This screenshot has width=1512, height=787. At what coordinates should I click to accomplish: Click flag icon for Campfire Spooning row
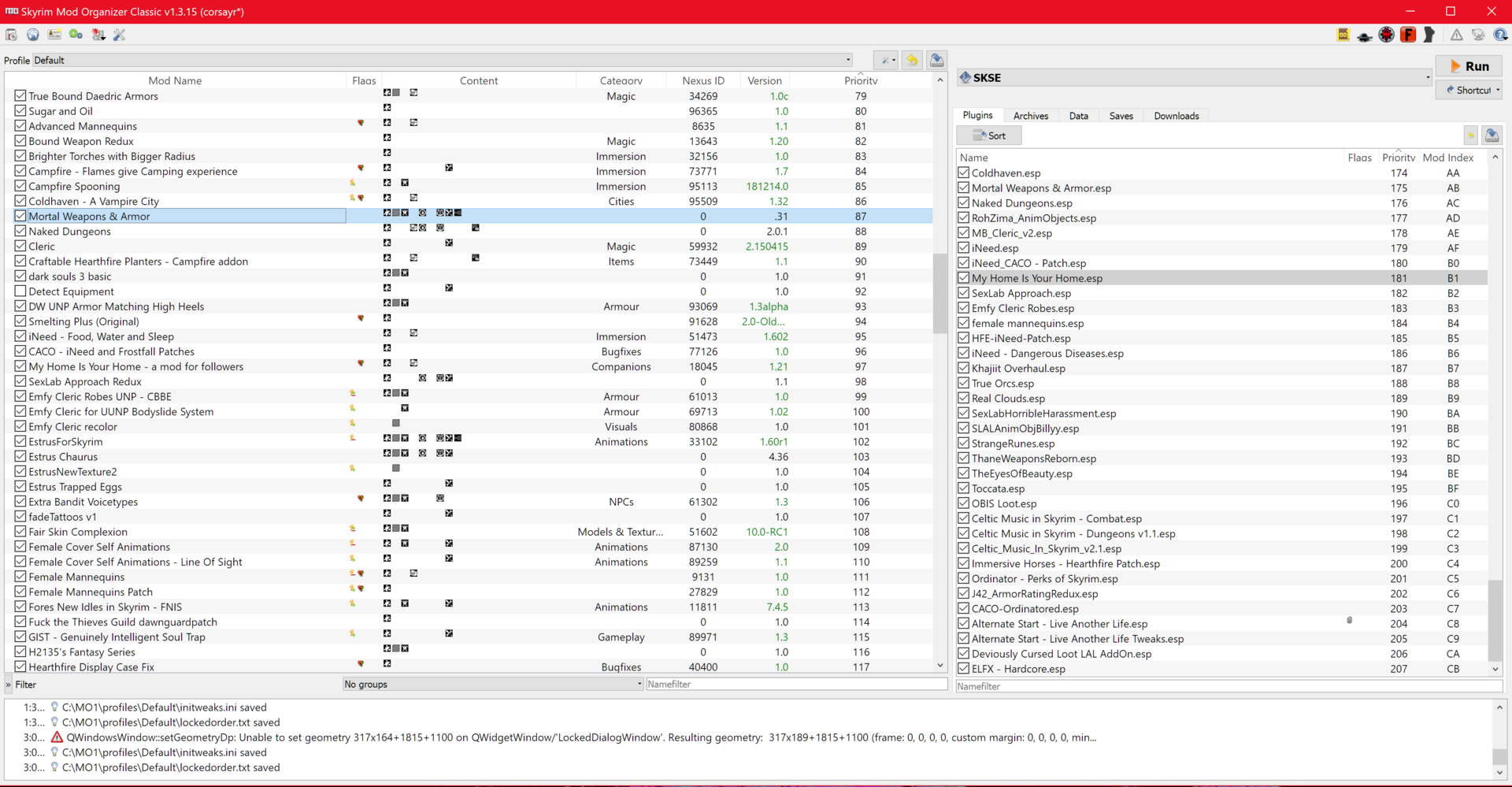click(353, 183)
